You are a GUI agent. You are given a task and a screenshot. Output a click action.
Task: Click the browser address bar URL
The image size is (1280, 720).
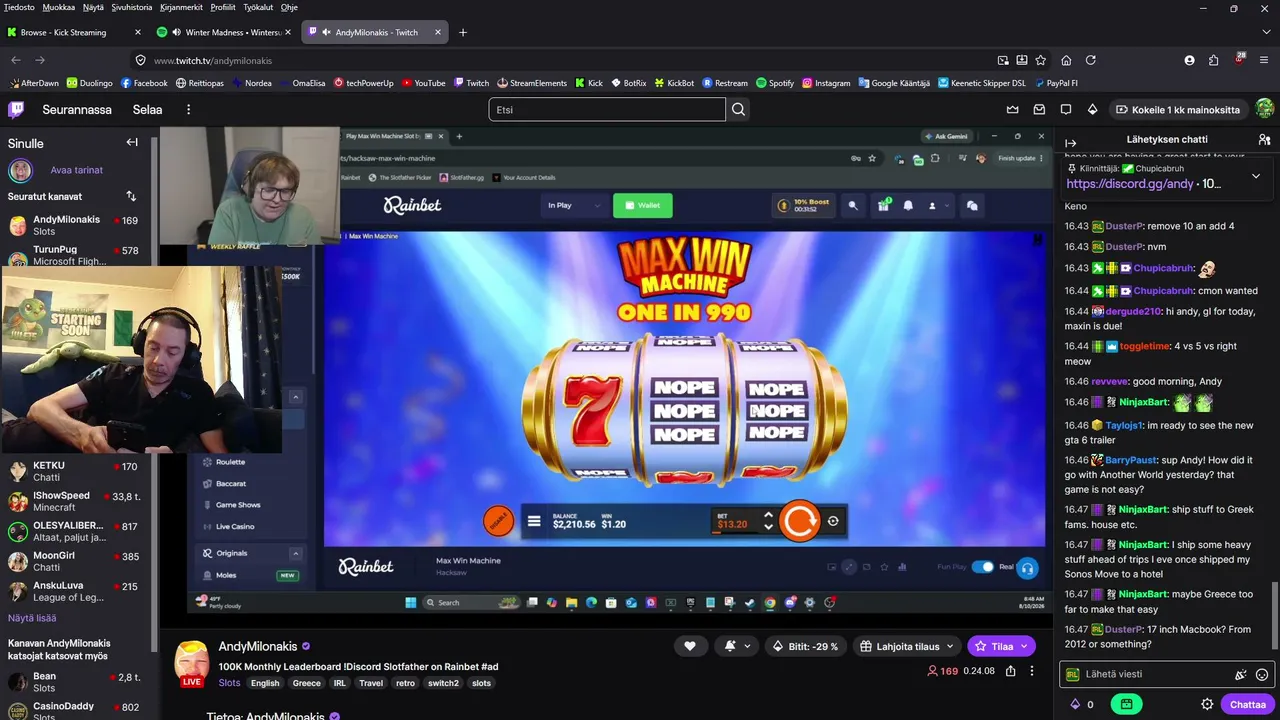(x=213, y=60)
